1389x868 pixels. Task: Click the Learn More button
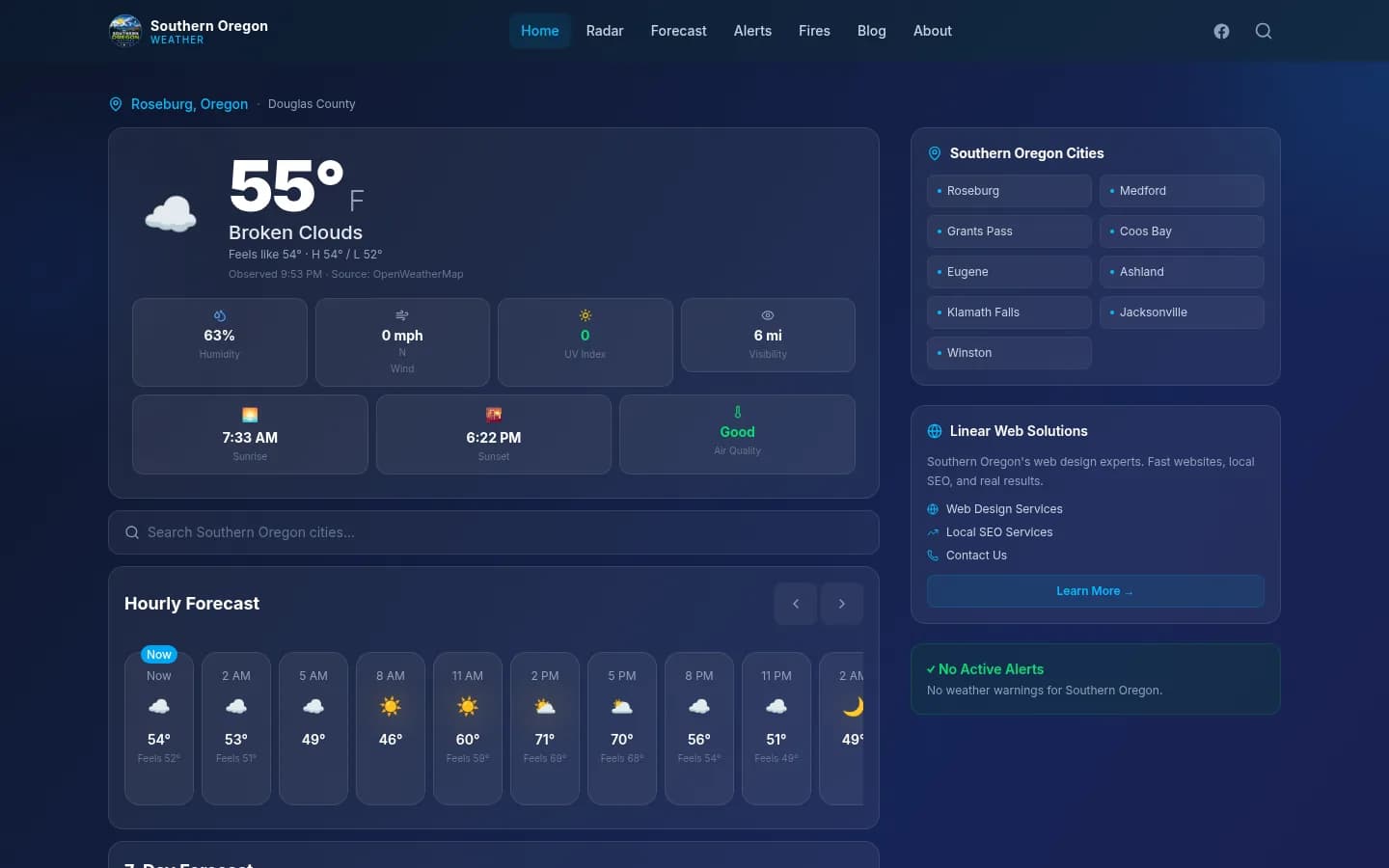(1096, 591)
